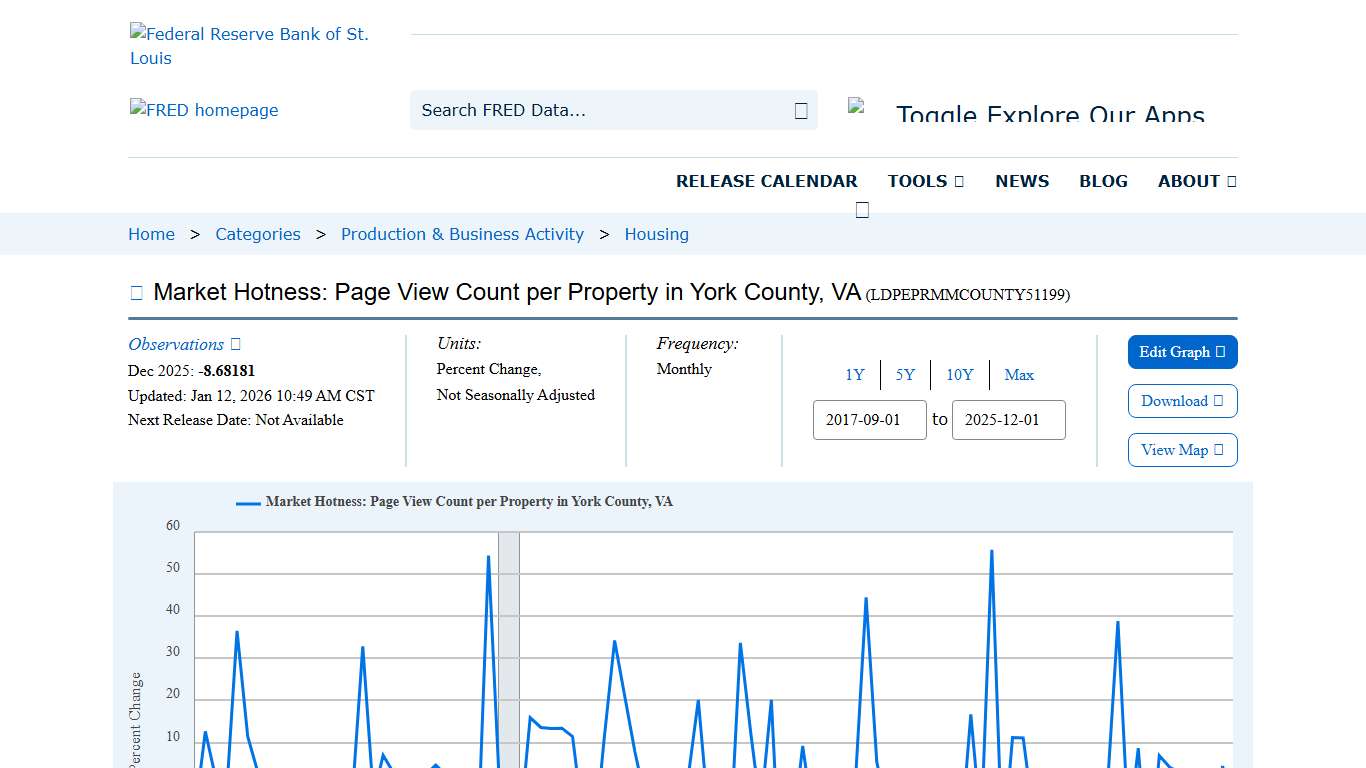Click the 2017-09-01 start date field
1366x768 pixels.
coord(869,420)
